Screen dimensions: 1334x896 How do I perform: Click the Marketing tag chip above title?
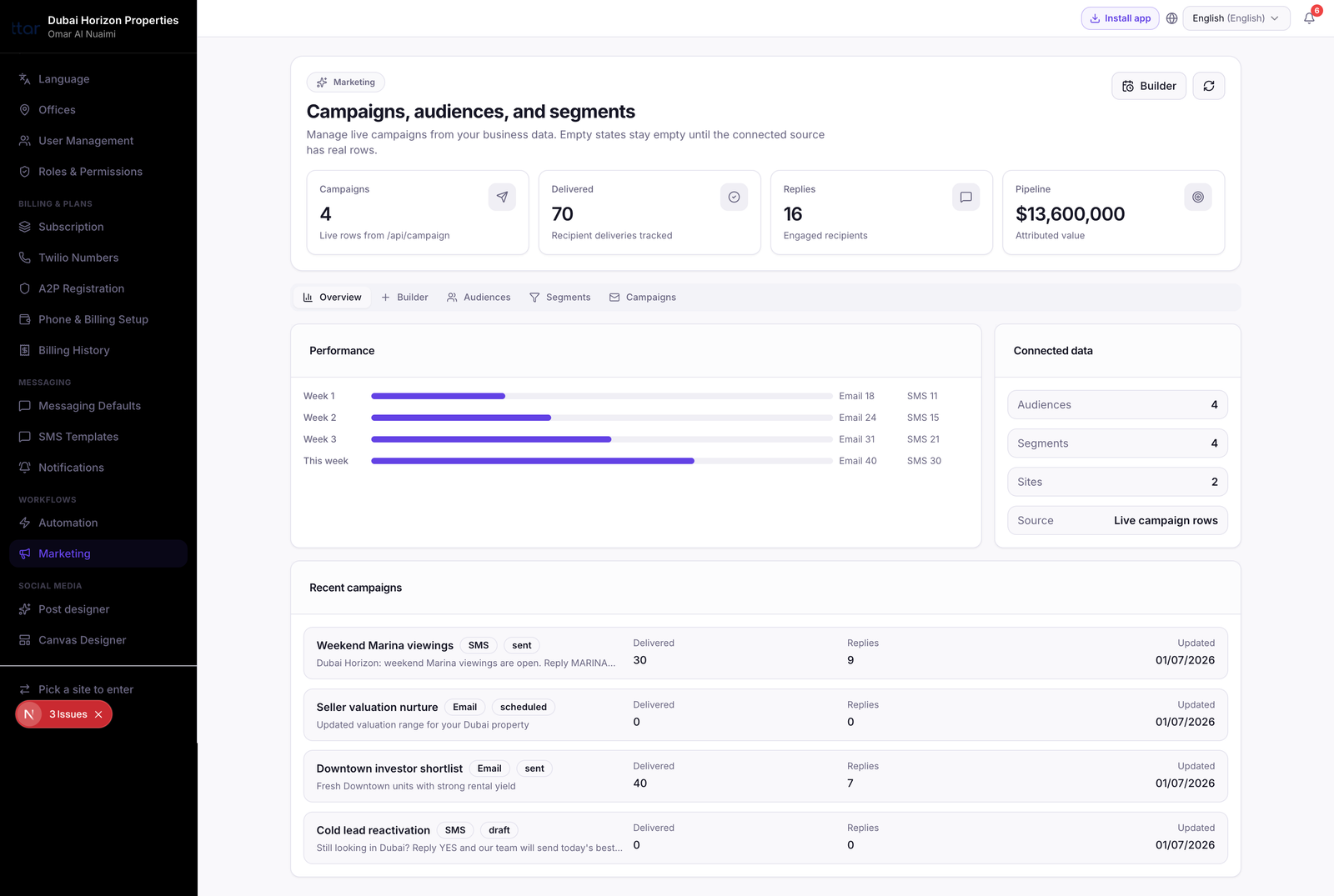(x=346, y=83)
